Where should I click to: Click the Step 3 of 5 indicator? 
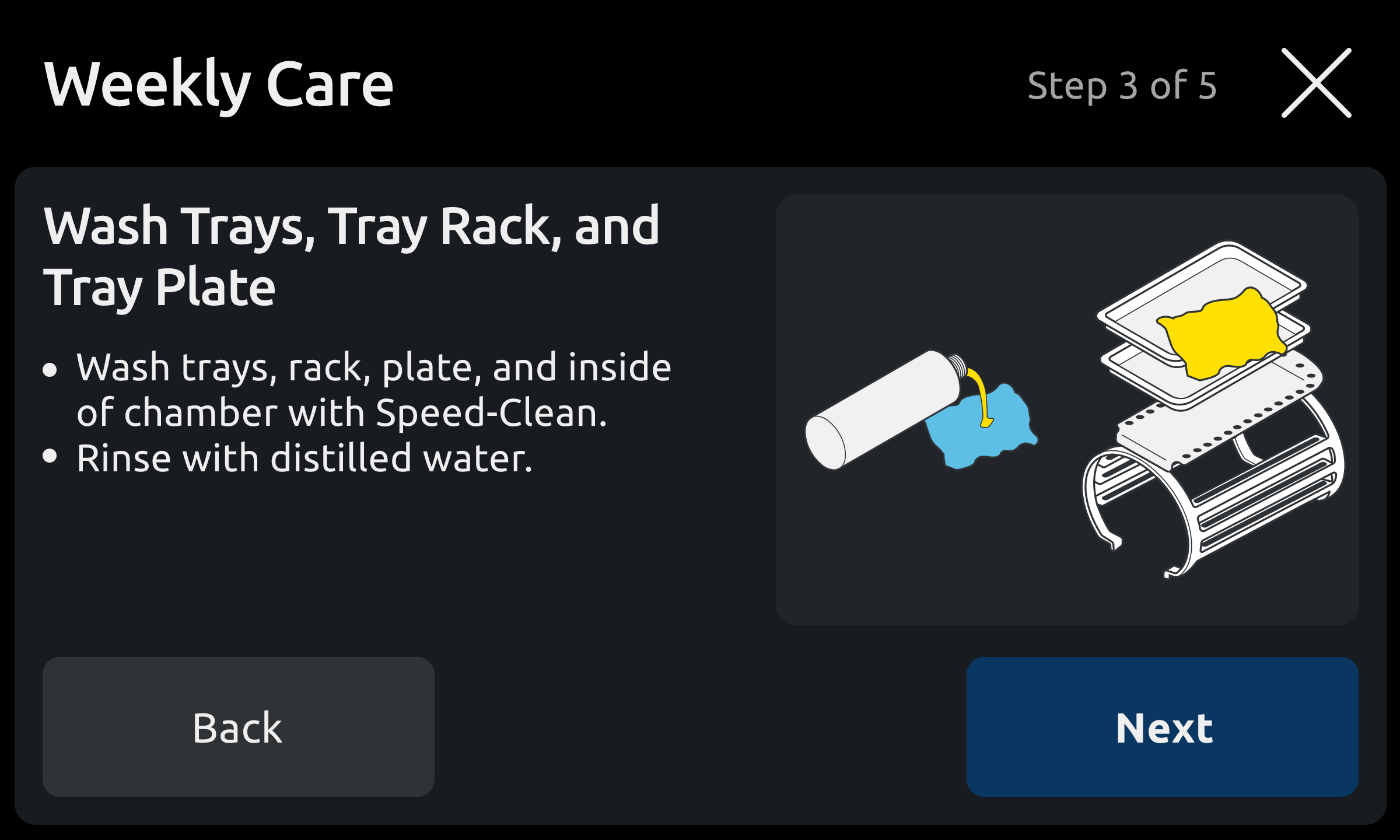coord(1122,83)
